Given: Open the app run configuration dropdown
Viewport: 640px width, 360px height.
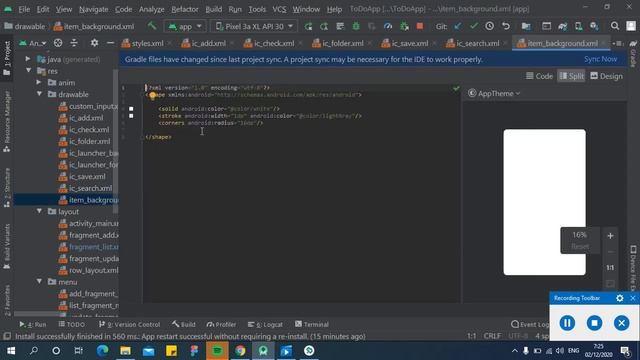Looking at the screenshot, I should point(185,27).
